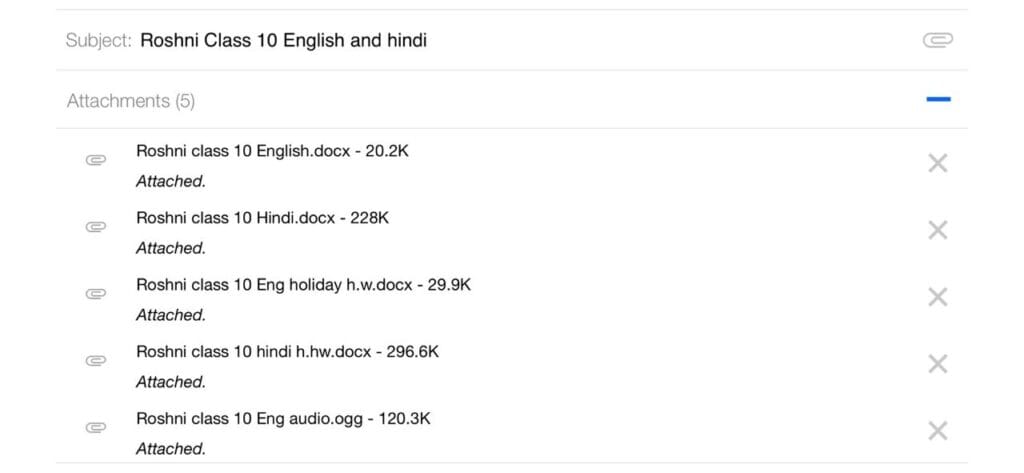The image size is (1024, 473).
Task: Remove Roshni class 10 Hindi.docx attachment
Action: pos(938,230)
